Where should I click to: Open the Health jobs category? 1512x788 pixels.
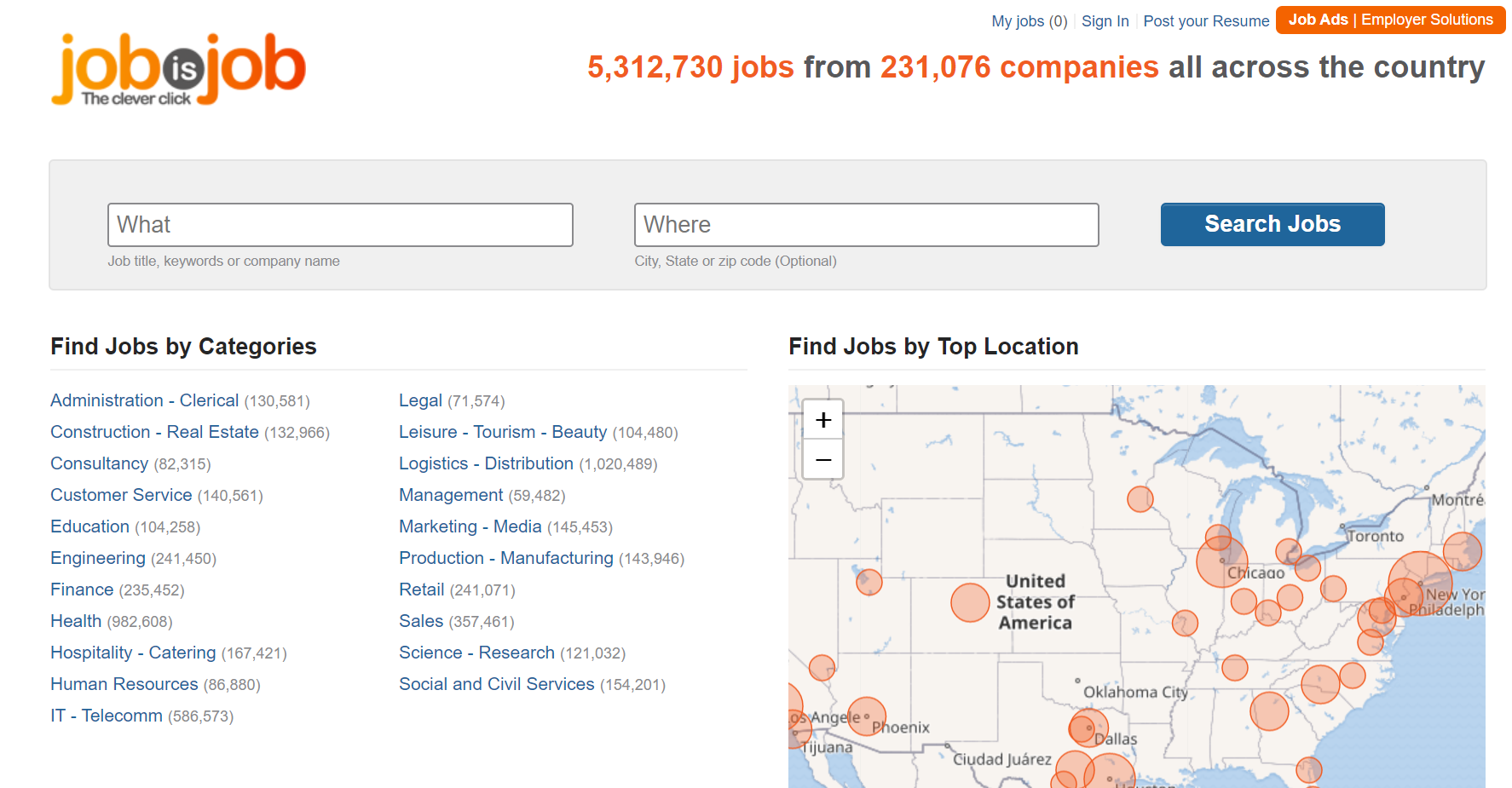[x=76, y=621]
